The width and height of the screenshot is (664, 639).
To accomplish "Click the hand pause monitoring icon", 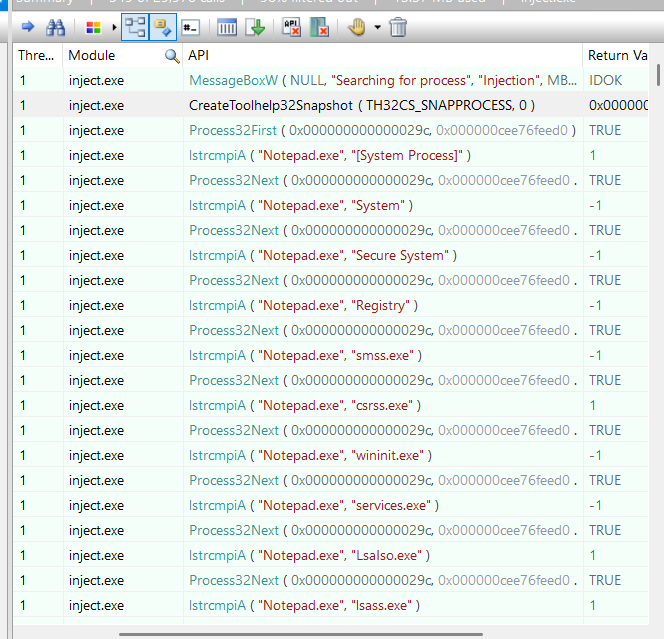I will (x=357, y=27).
